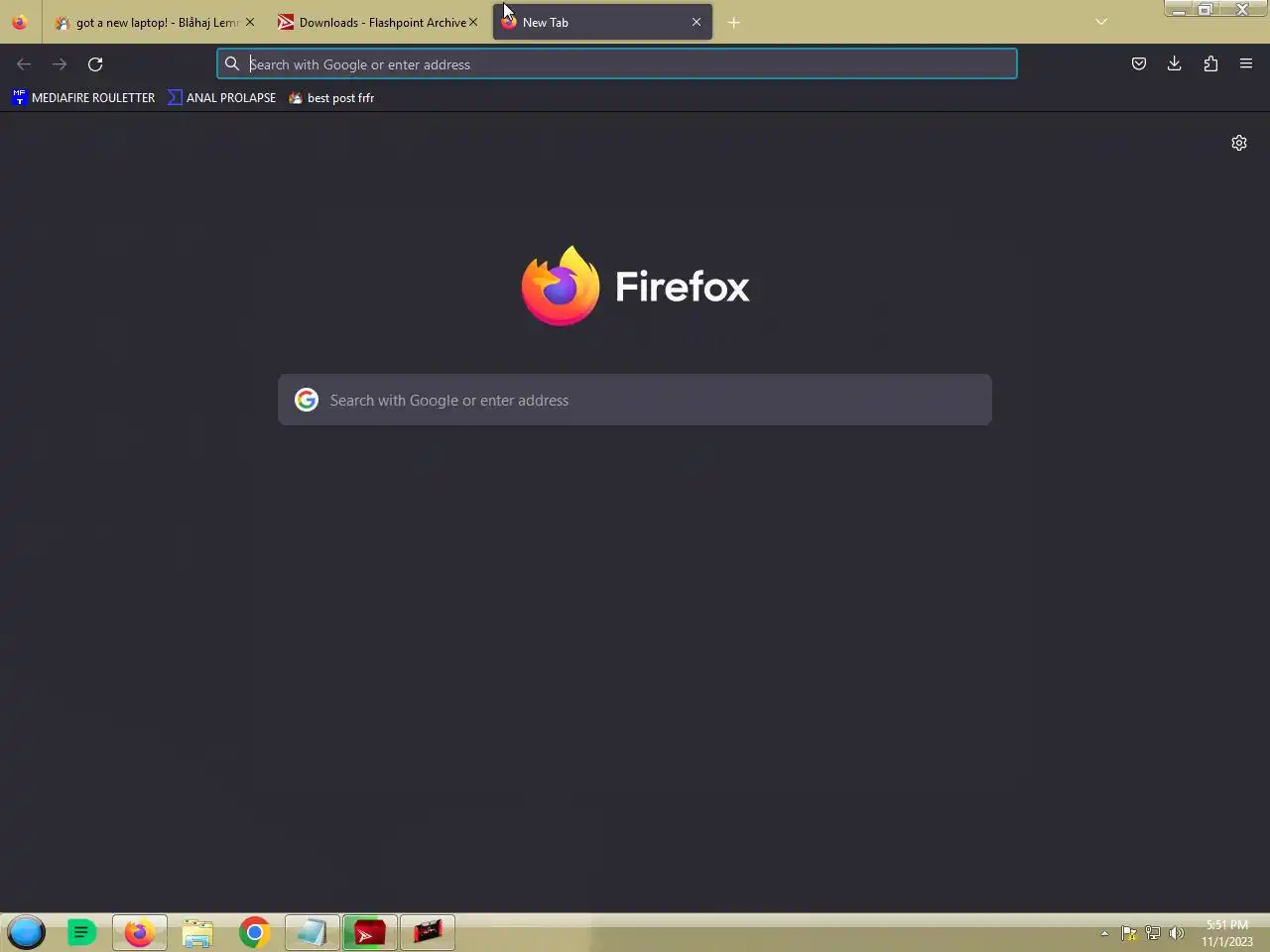Open the Extensions menu
Viewport: 1270px width, 952px height.
1210,64
